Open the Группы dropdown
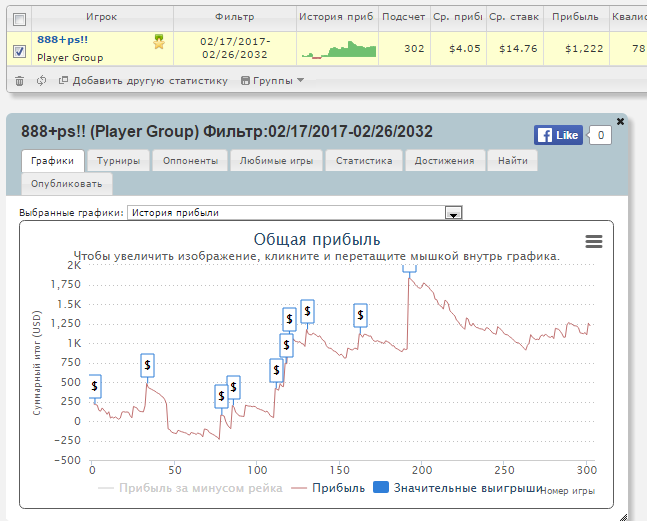This screenshot has width=647, height=521. pos(272,80)
